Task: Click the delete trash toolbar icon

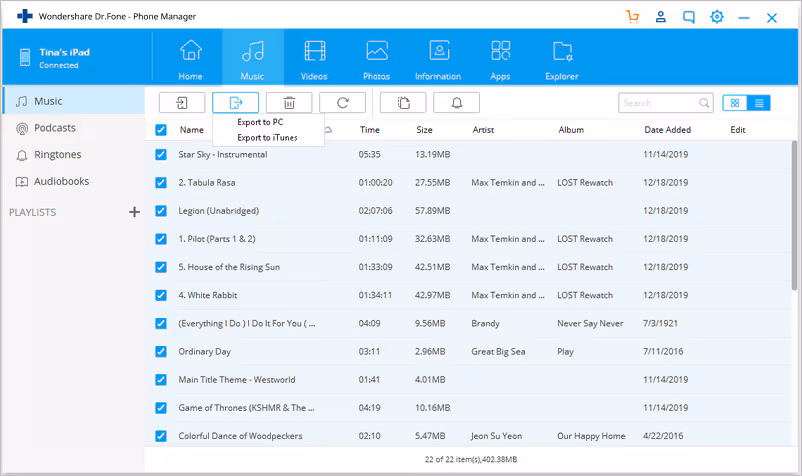Action: pos(289,103)
